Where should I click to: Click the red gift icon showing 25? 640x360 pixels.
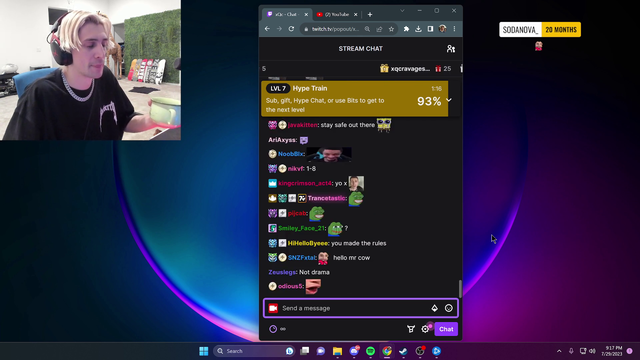pos(438,69)
